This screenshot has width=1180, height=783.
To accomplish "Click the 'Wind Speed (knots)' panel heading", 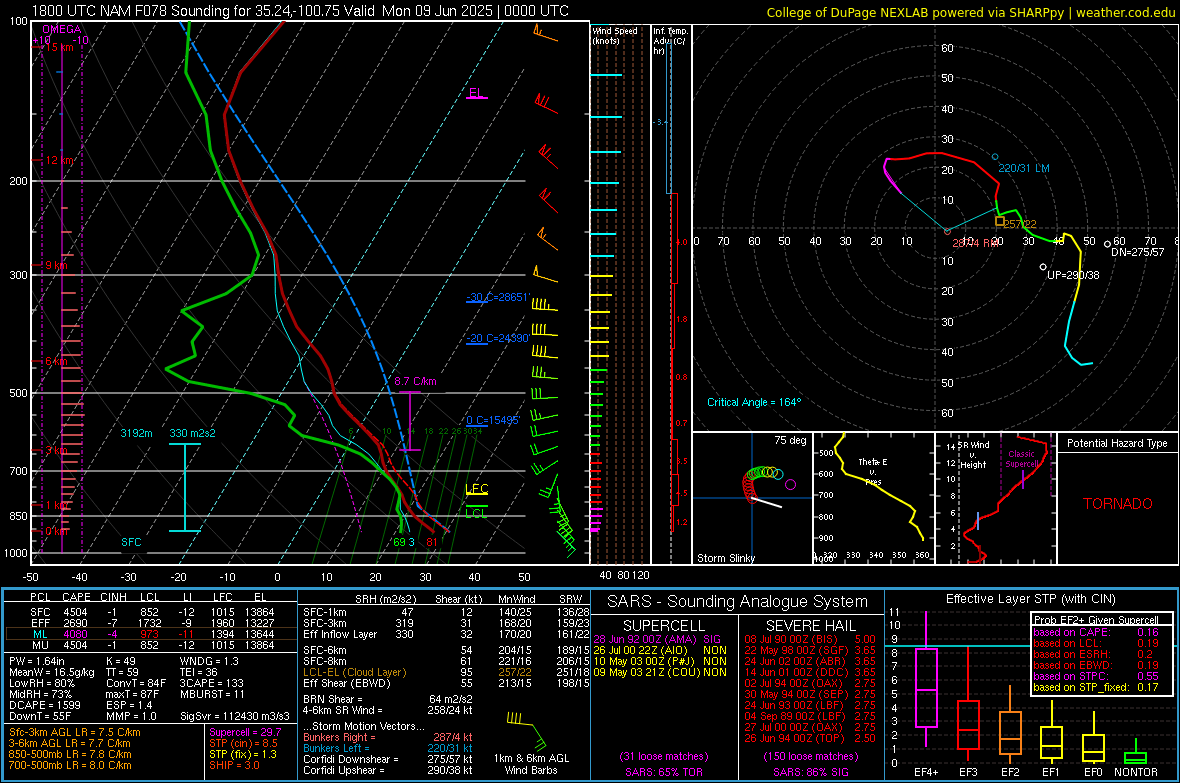I will click(x=615, y=35).
